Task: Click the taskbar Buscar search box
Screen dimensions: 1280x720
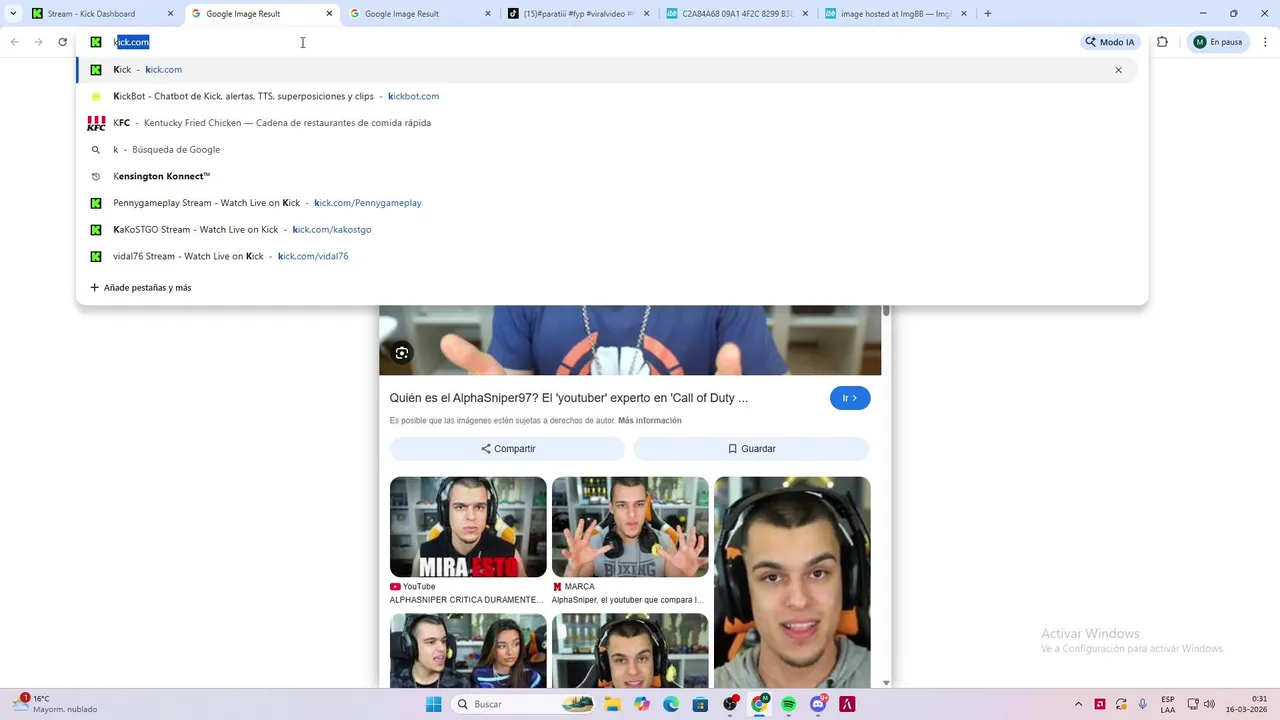Action: tap(525, 704)
